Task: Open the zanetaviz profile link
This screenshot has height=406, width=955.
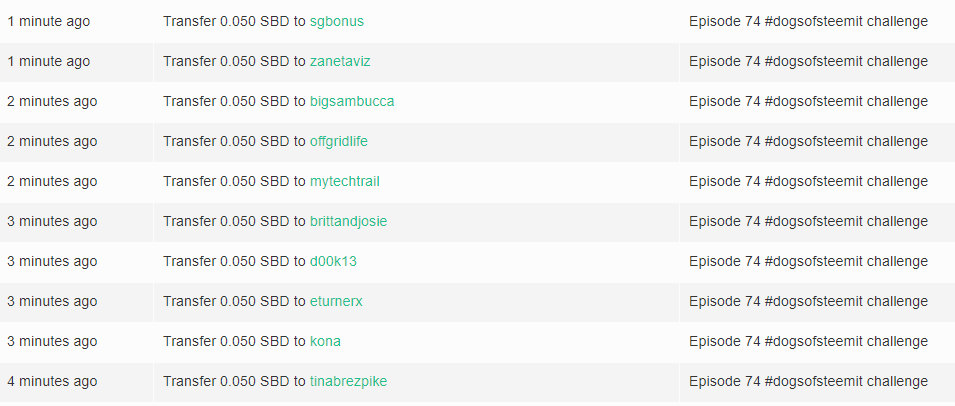Action: [340, 61]
